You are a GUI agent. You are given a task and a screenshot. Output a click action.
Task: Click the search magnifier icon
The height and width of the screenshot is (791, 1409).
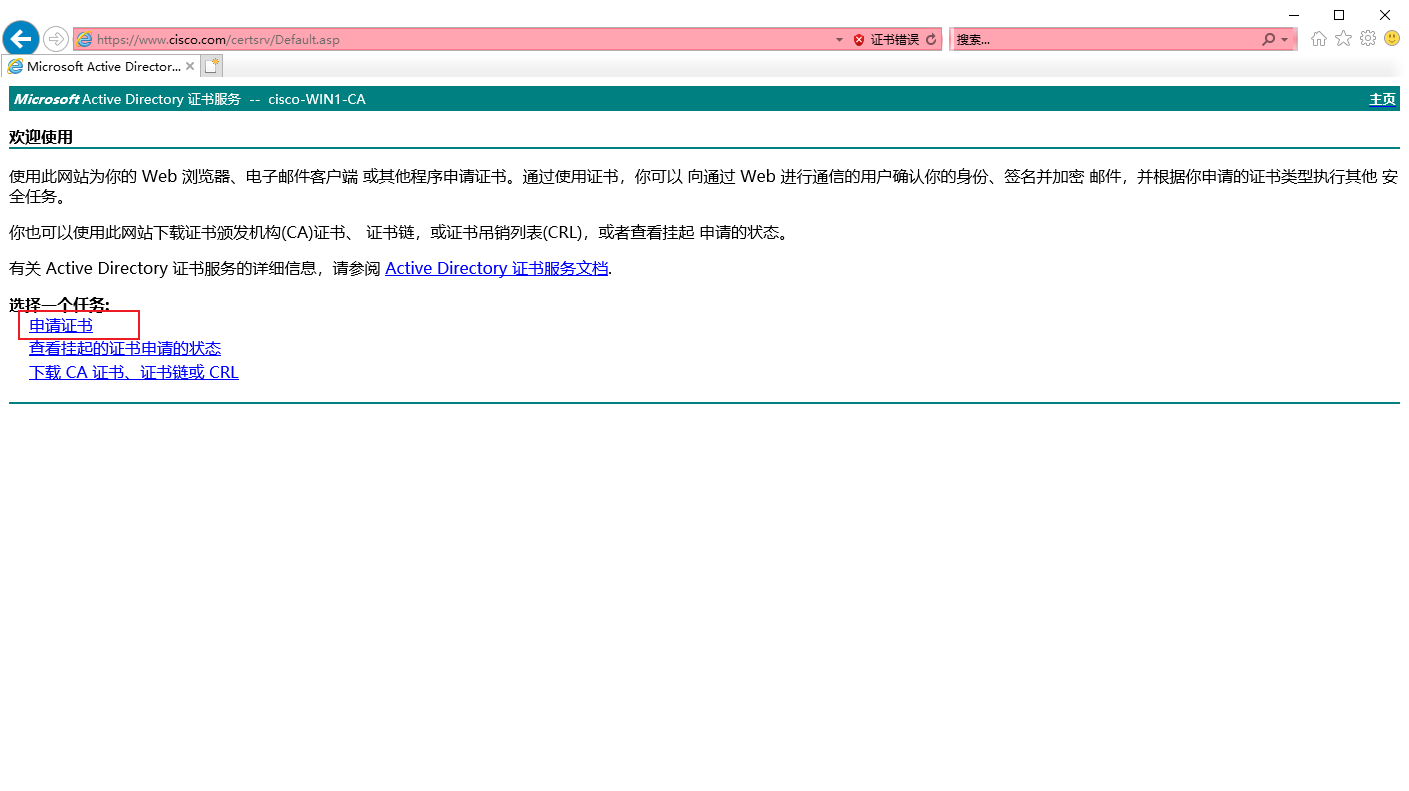pyautogui.click(x=1269, y=40)
